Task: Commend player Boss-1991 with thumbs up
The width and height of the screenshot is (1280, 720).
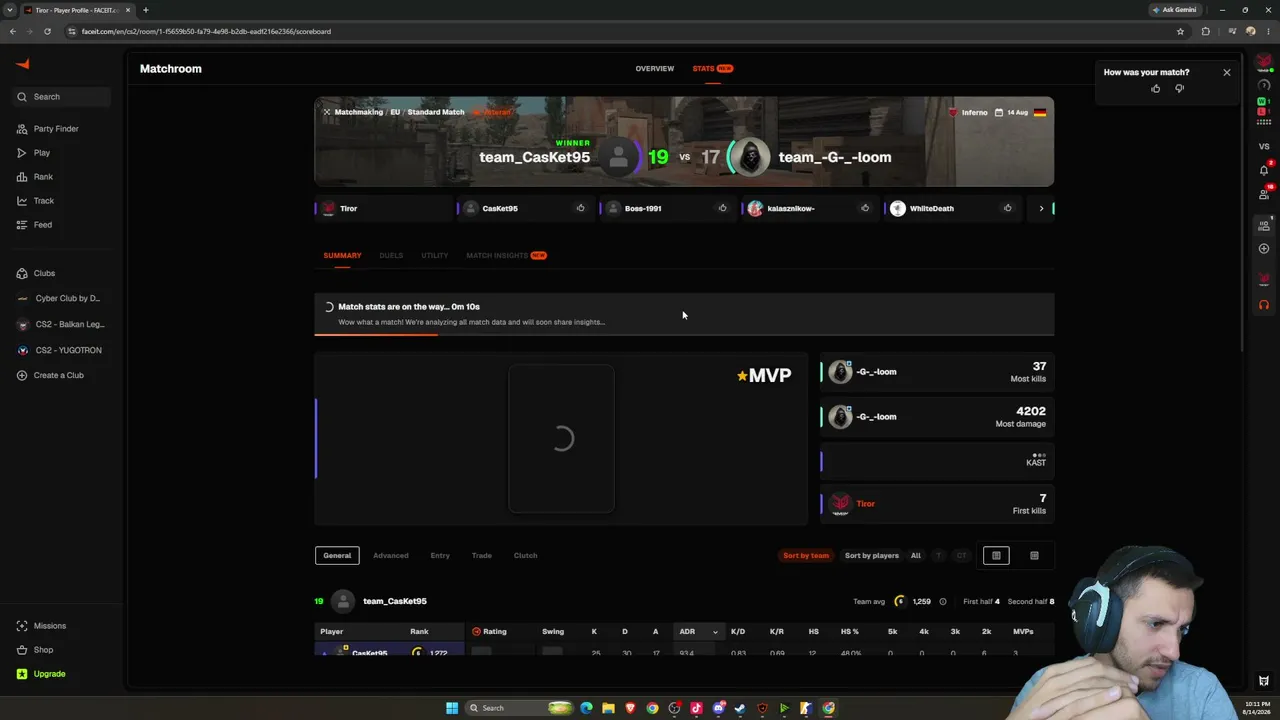Action: (722, 208)
